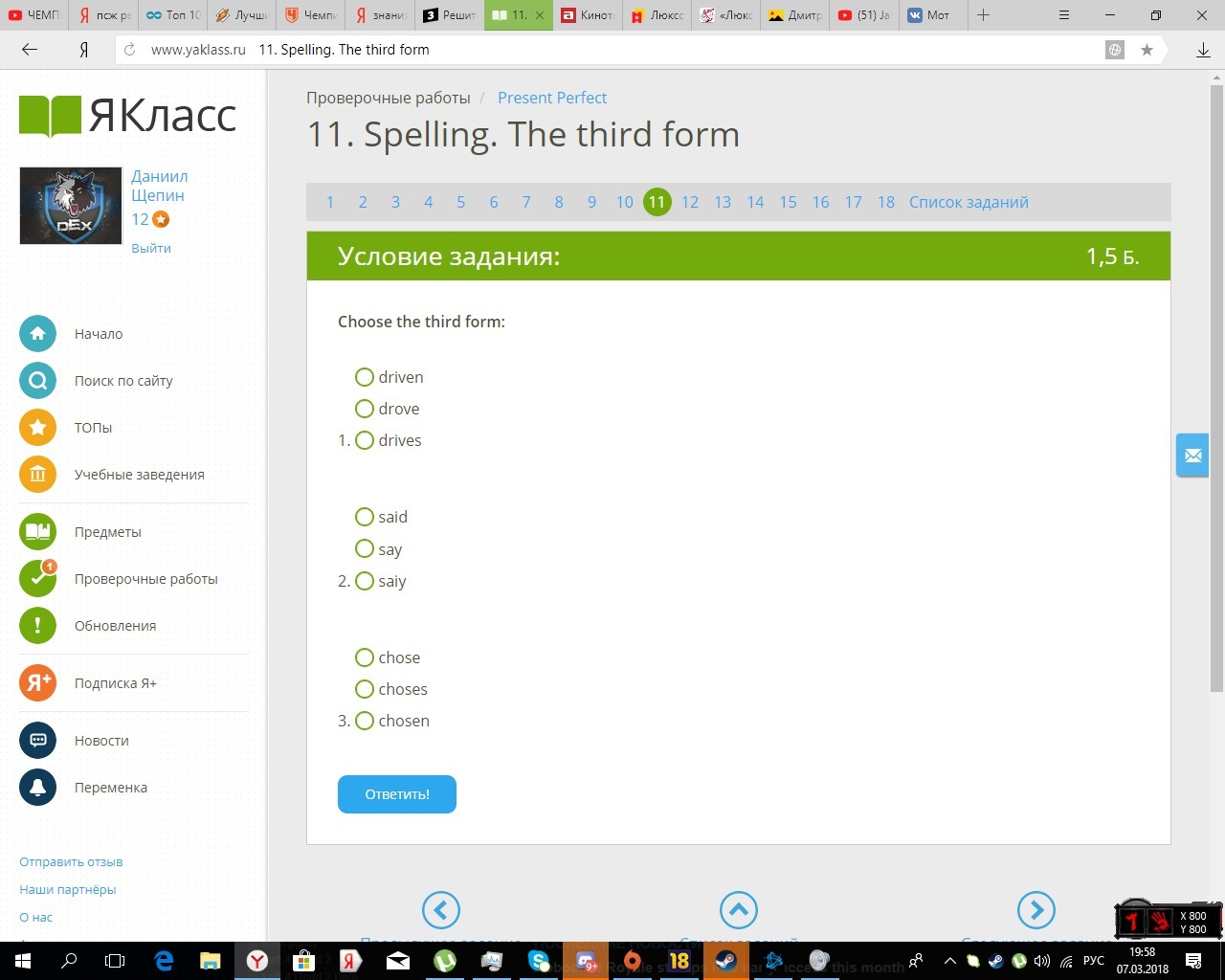Image resolution: width=1225 pixels, height=980 pixels.
Task: Open the Present Perfect breadcrumb link
Action: (x=552, y=98)
